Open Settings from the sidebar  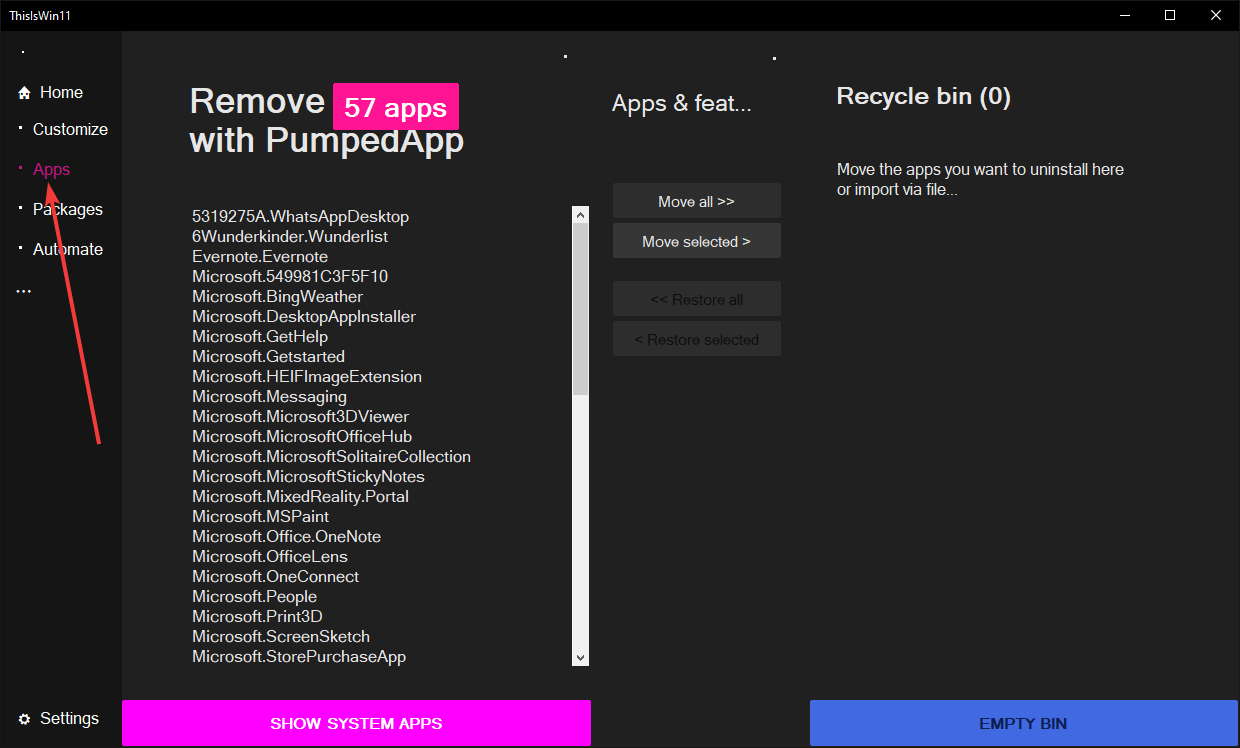point(69,718)
